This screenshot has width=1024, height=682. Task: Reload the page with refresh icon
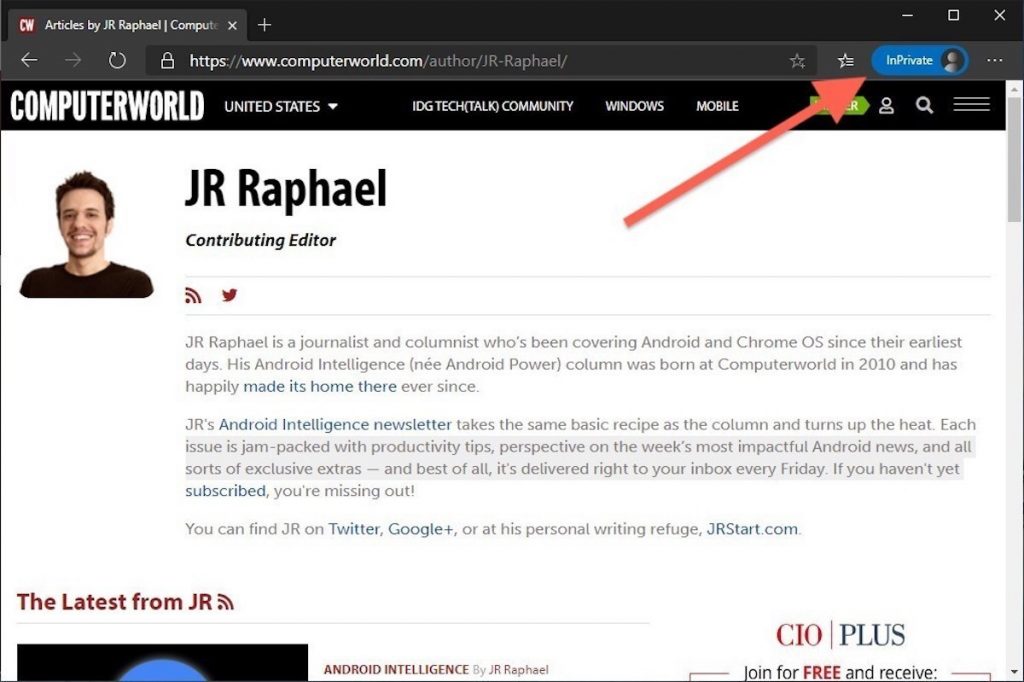coord(117,61)
